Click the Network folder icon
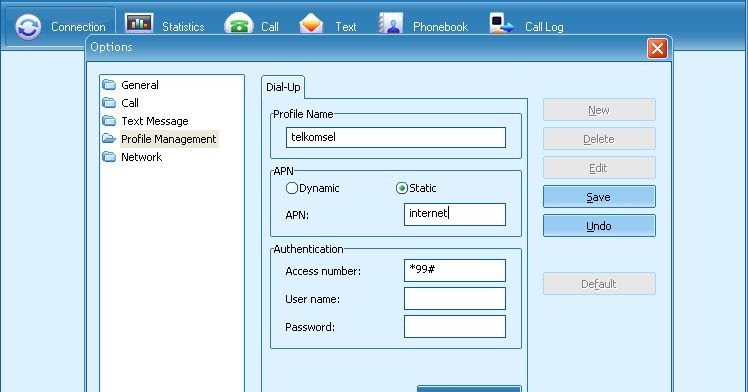Screen dimensions: 748x392 pos(109,157)
